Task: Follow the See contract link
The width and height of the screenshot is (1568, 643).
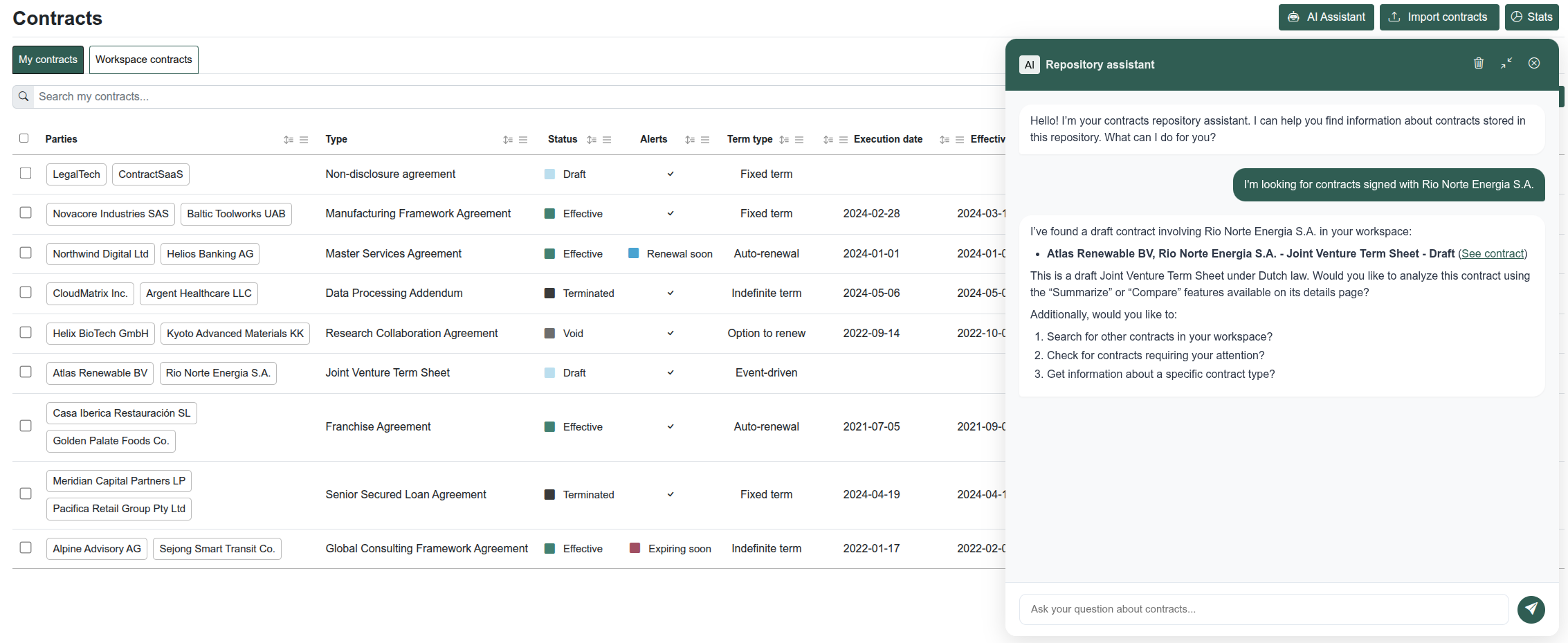Action: (x=1492, y=254)
